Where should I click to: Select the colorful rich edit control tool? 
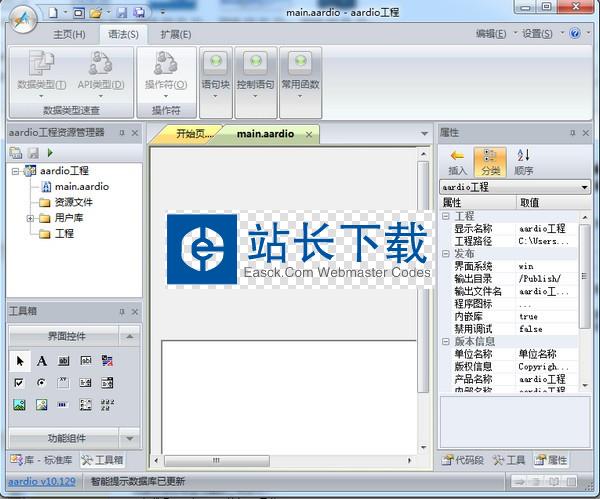point(107,360)
